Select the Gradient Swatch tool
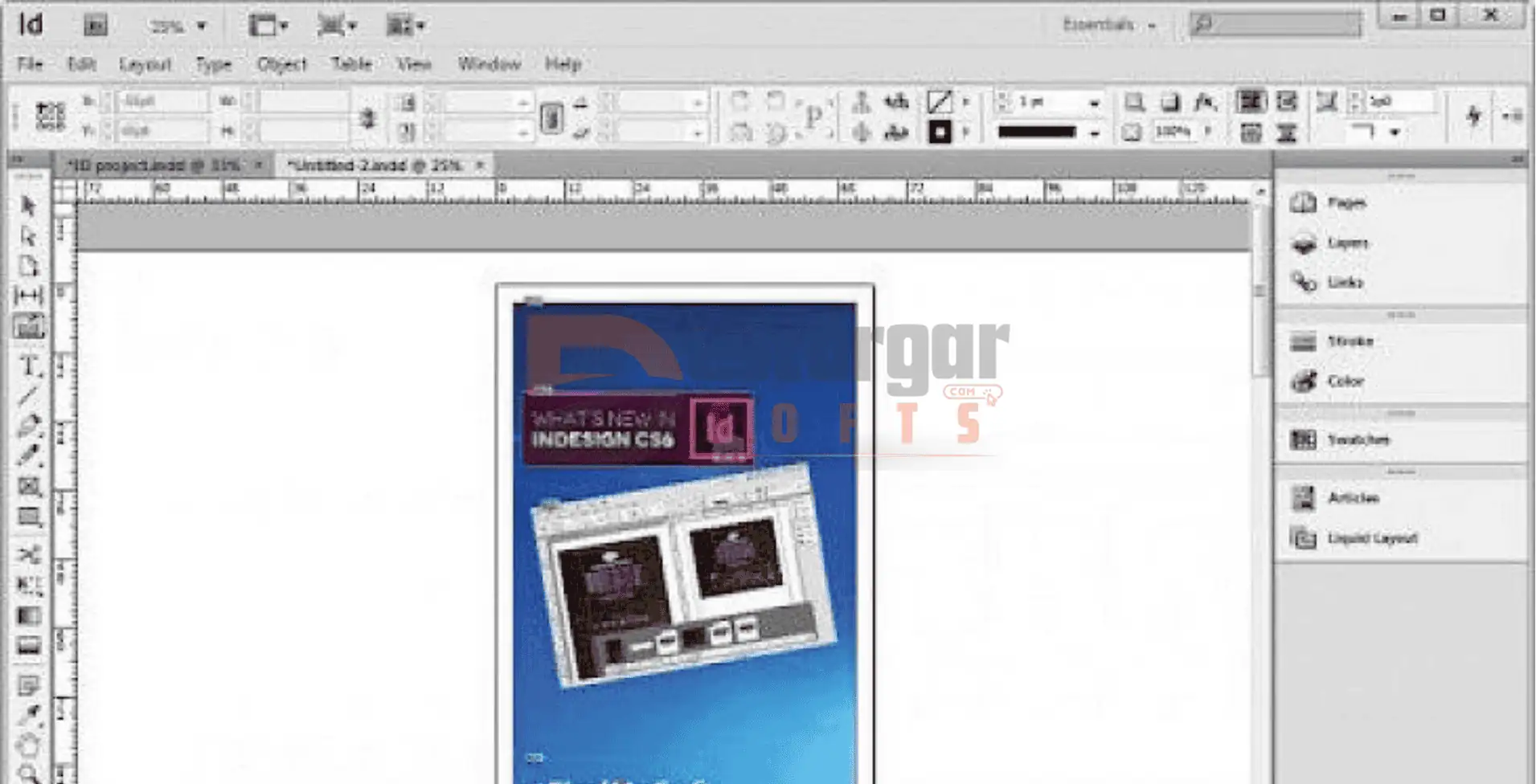 (29, 616)
